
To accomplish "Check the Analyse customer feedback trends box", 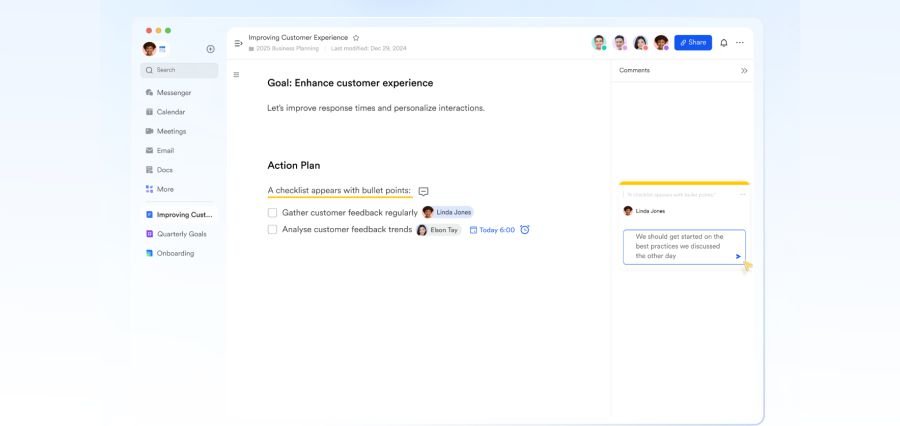I will (x=272, y=230).
